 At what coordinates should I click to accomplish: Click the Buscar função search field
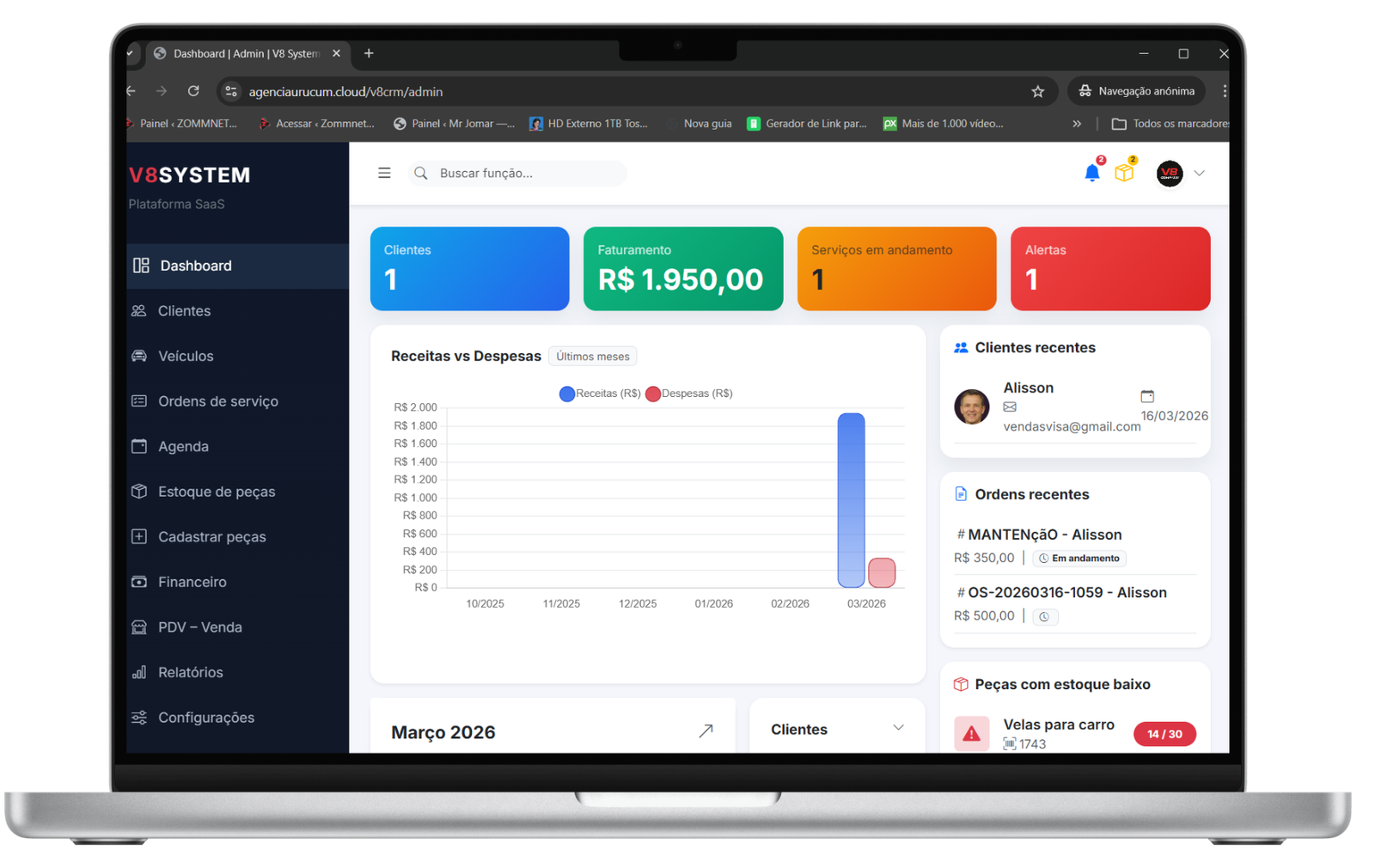(x=524, y=174)
